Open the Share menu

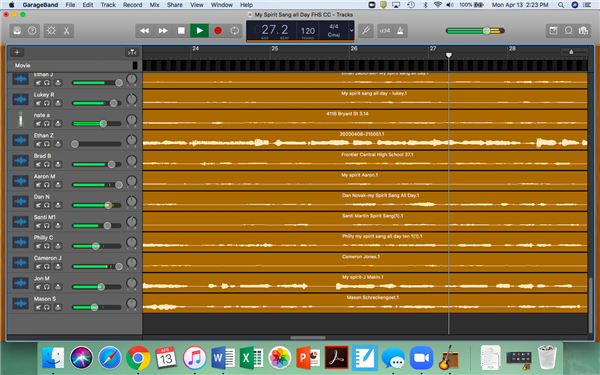[174, 5]
